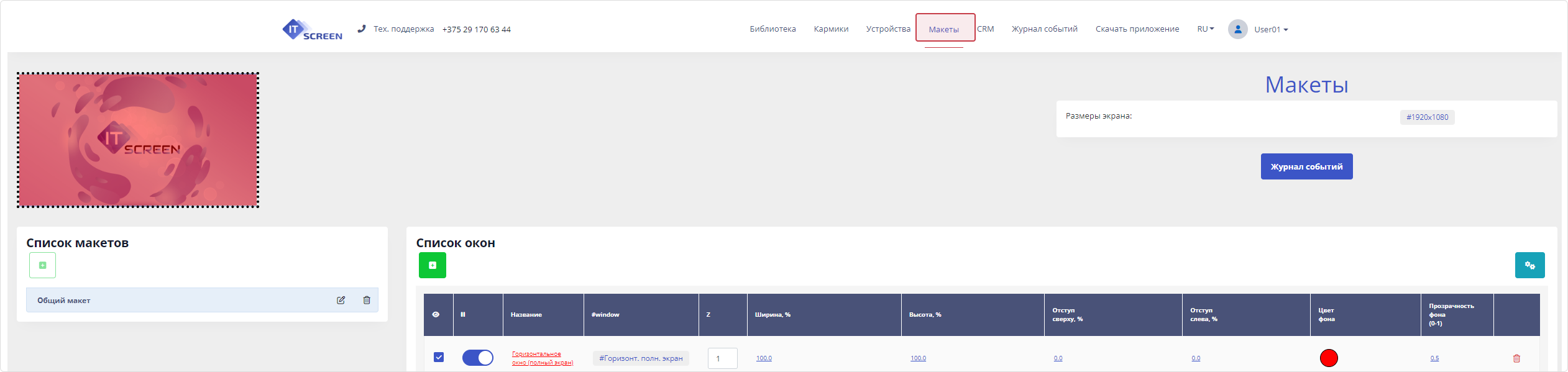Open the RU language dropdown
Image resolution: width=1568 pixels, height=372 pixels.
1205,29
